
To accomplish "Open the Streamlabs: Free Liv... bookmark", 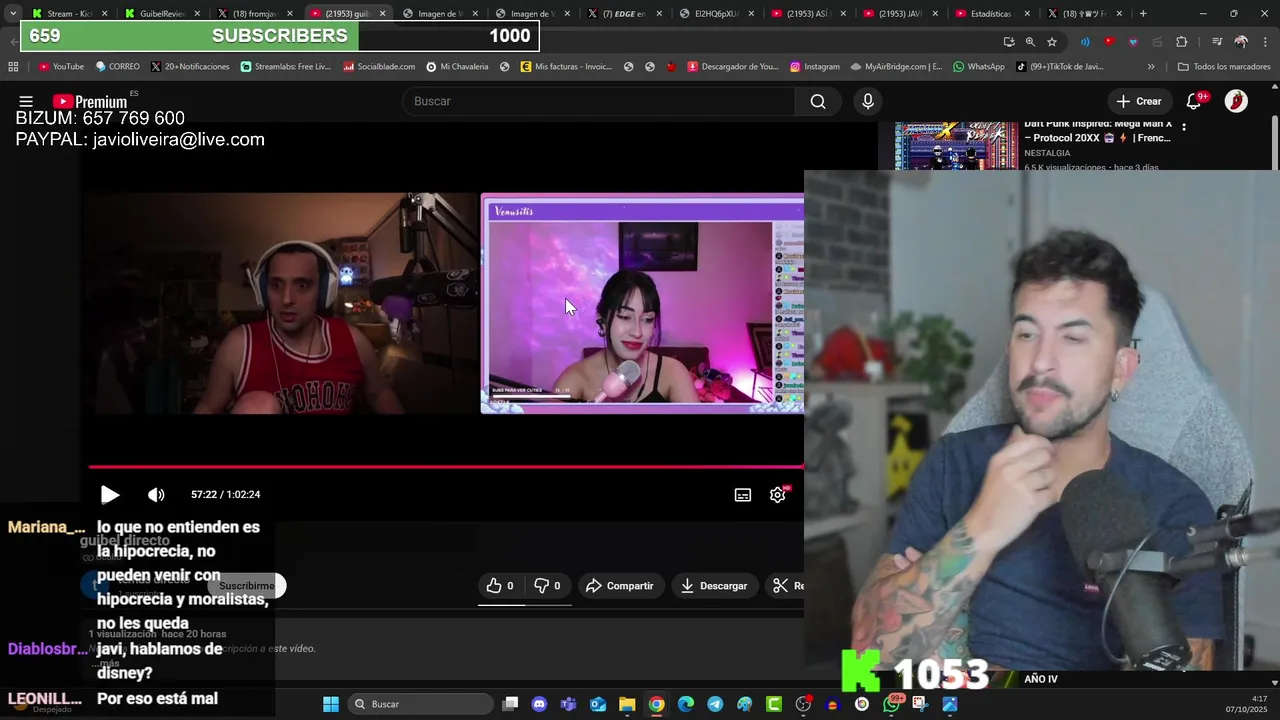I will (285, 67).
